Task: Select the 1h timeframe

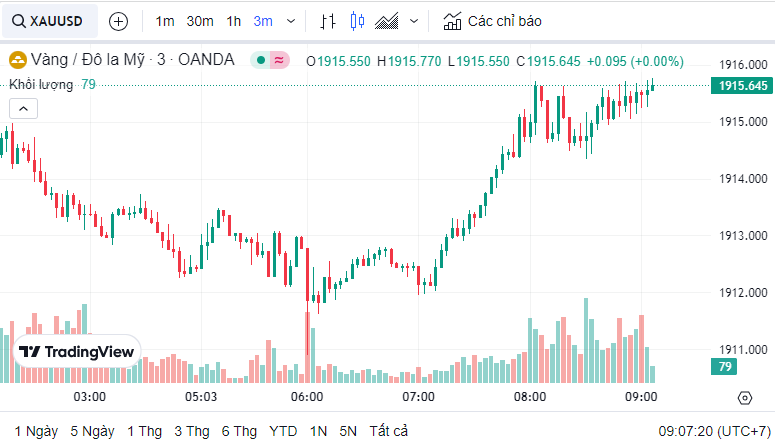Action: 233,21
